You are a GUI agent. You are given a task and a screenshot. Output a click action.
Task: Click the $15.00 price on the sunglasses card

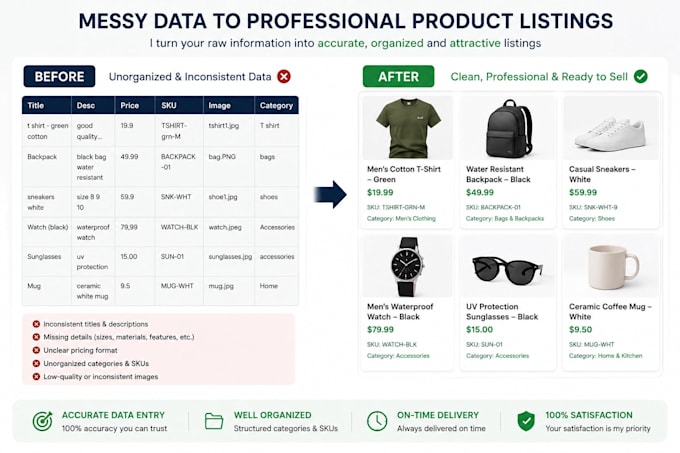(x=479, y=330)
